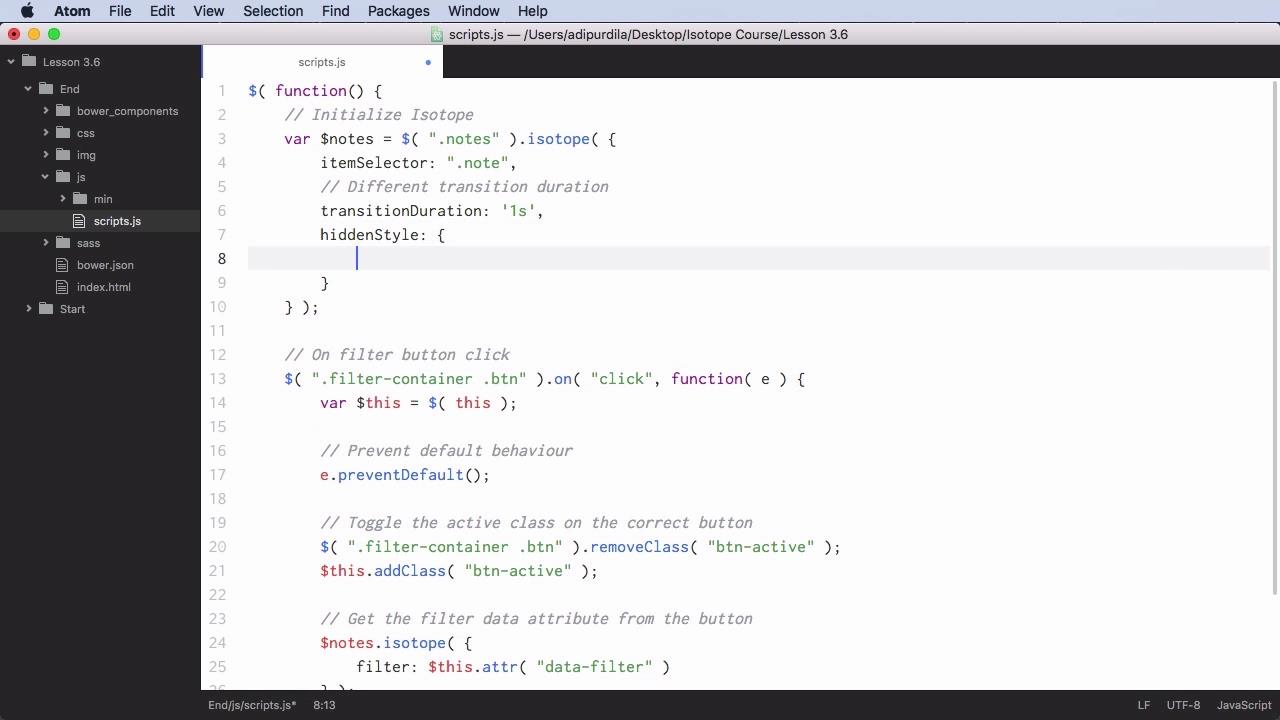
Task: Select the sass folder label
Action: [x=88, y=243]
